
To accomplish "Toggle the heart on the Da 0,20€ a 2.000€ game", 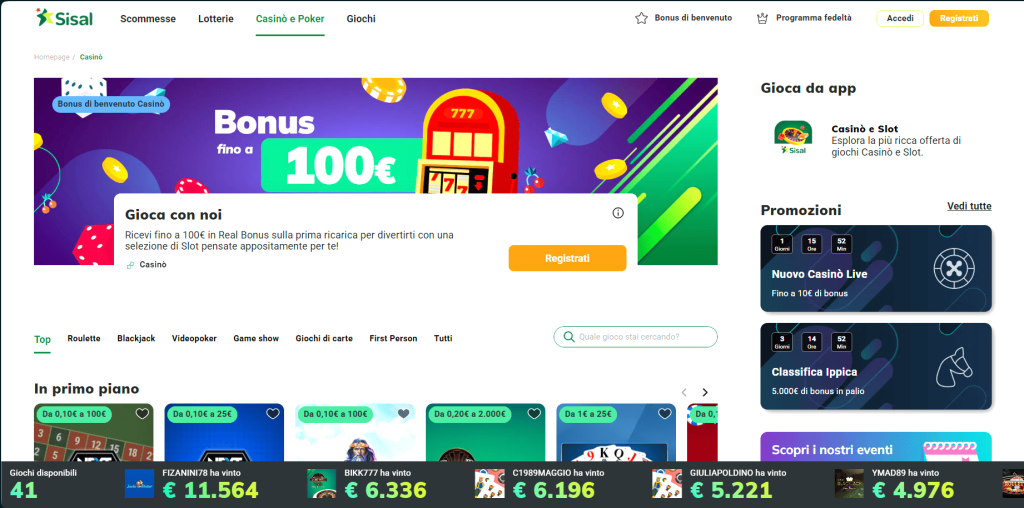I will tap(534, 413).
